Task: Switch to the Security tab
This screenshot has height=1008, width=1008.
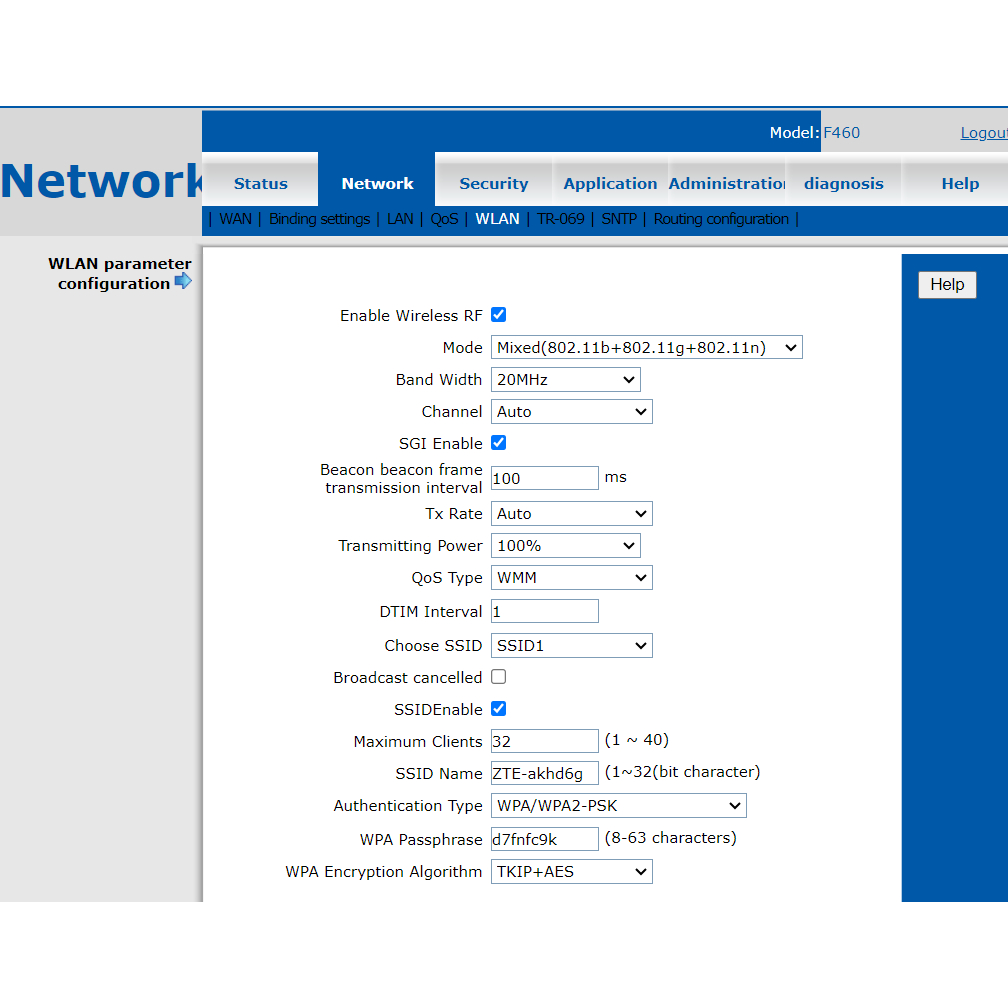Action: 493,183
